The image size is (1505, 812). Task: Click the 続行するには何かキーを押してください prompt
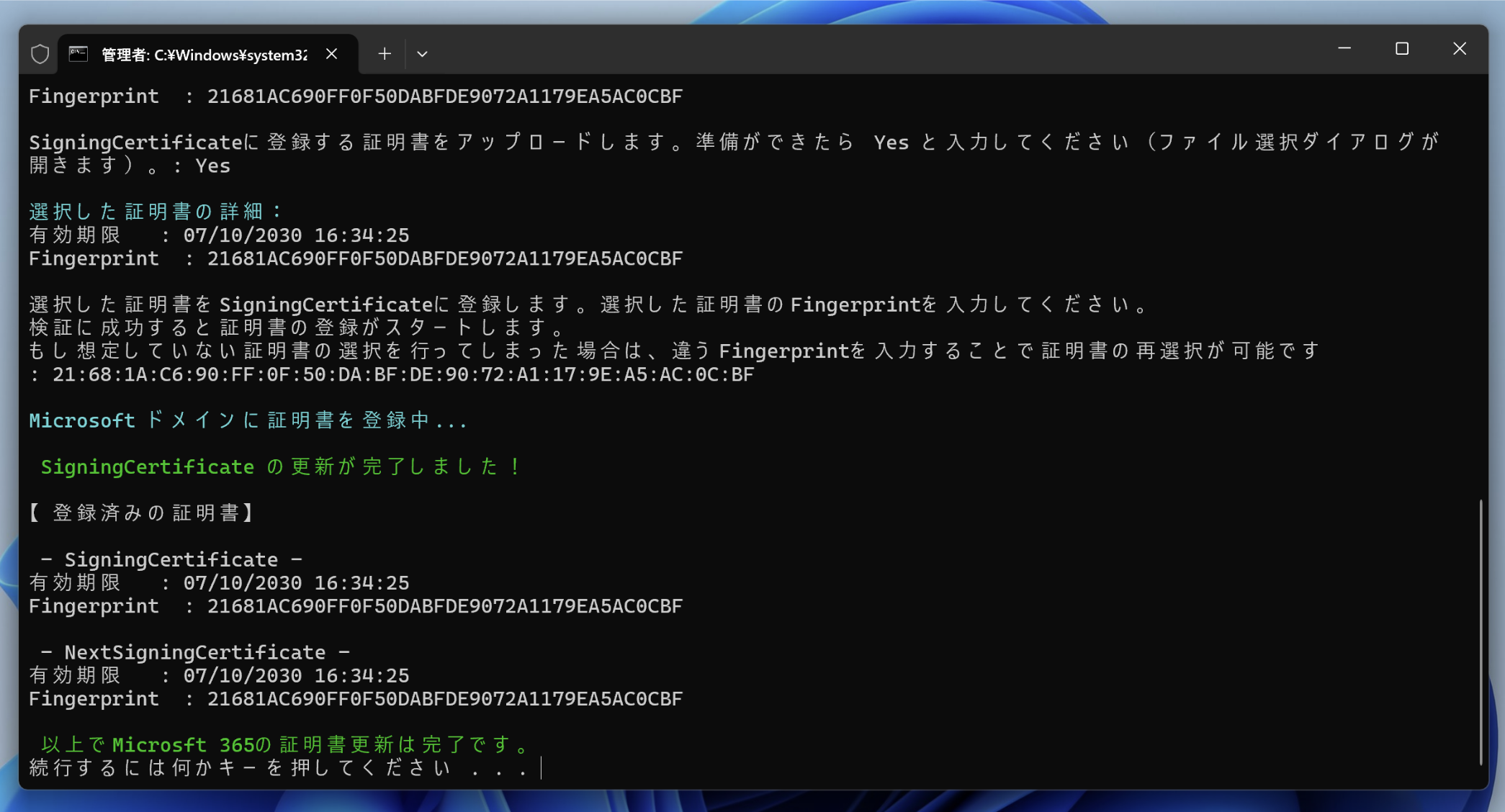[279, 768]
